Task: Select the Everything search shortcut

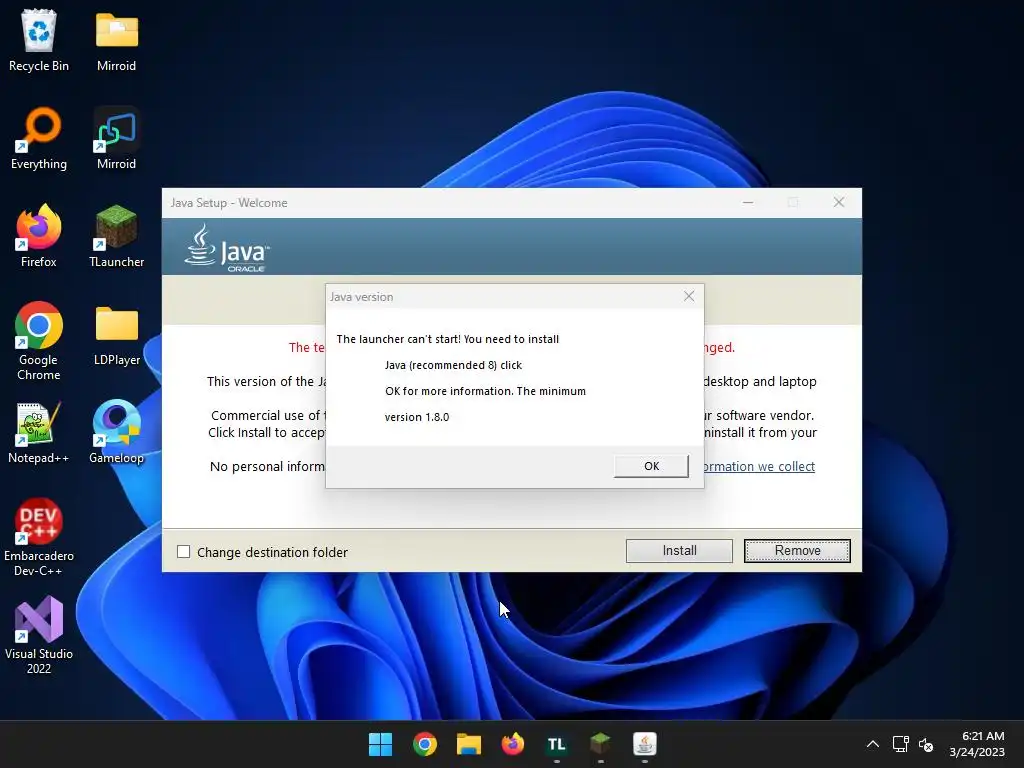Action: pyautogui.click(x=39, y=138)
